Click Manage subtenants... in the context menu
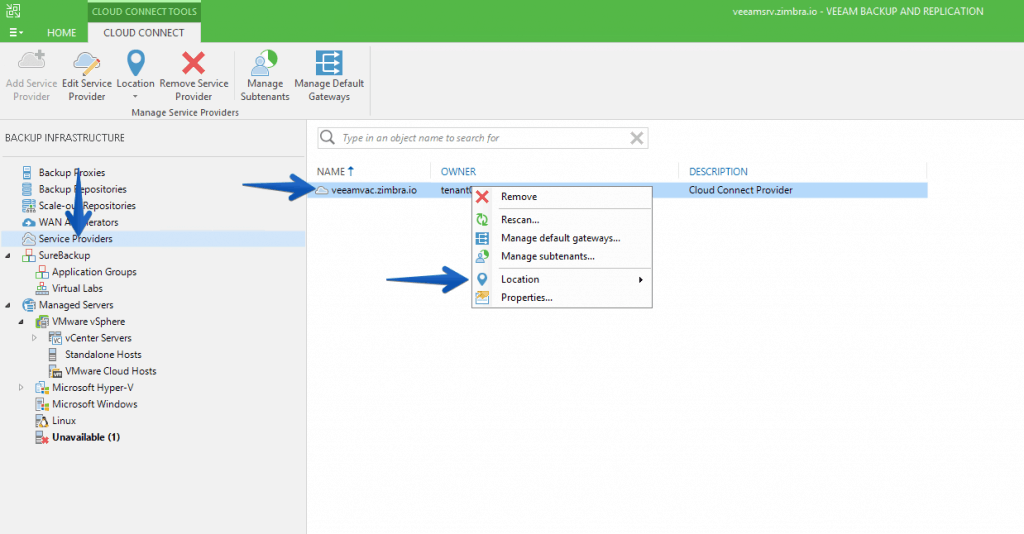 547,256
